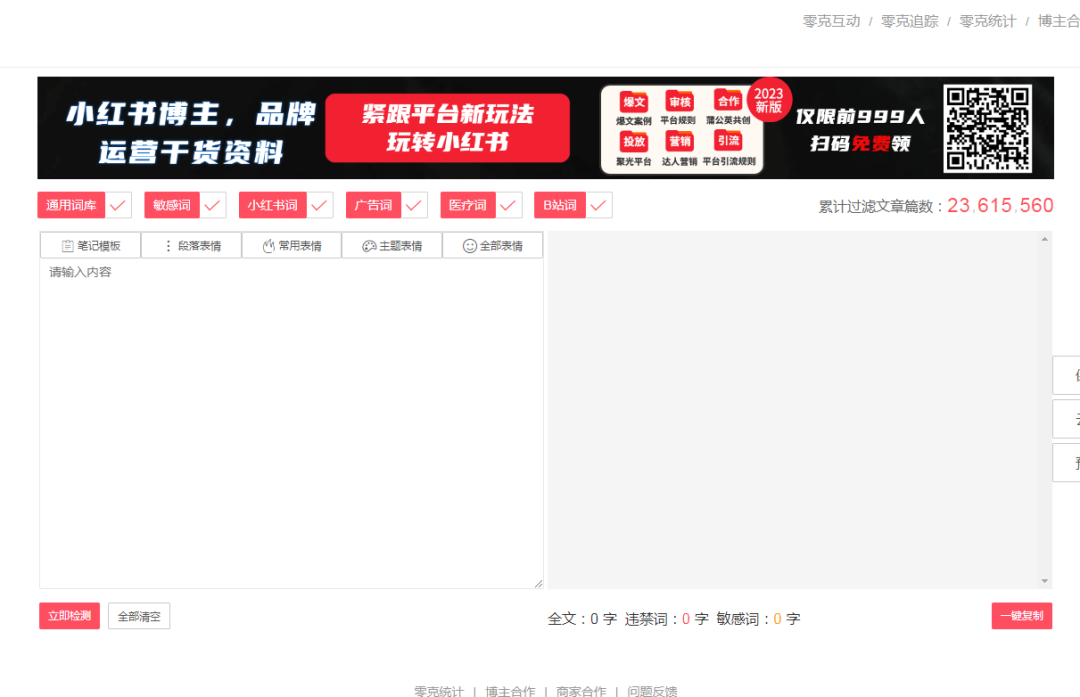The height and width of the screenshot is (697, 1080).
Task: Click the result panel scroll-down arrow
Action: coord(1045,581)
